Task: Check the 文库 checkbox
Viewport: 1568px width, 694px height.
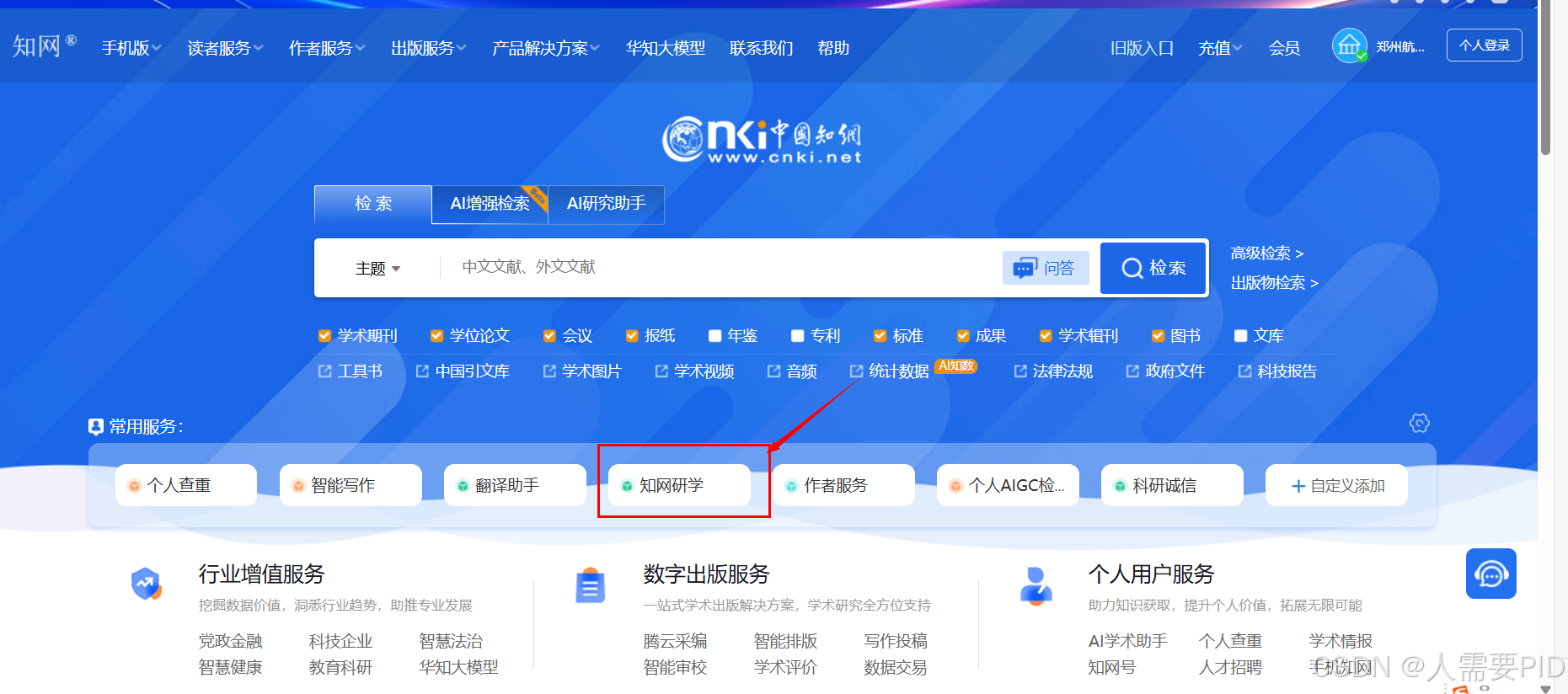Action: (1240, 336)
